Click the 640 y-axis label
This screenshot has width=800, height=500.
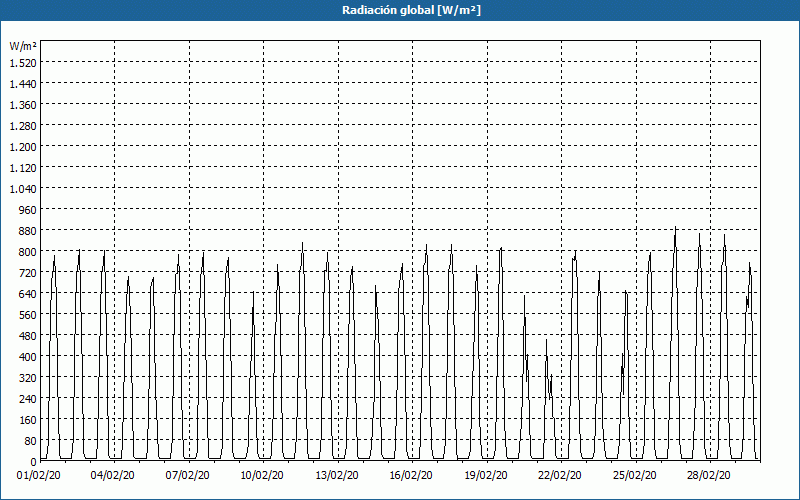click(28, 294)
